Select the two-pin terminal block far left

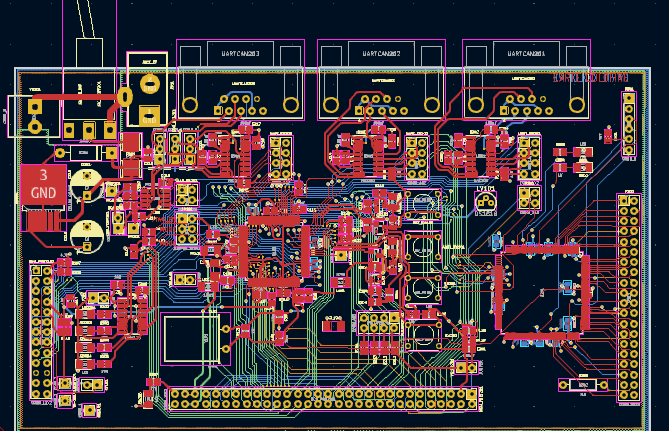(x=35, y=116)
